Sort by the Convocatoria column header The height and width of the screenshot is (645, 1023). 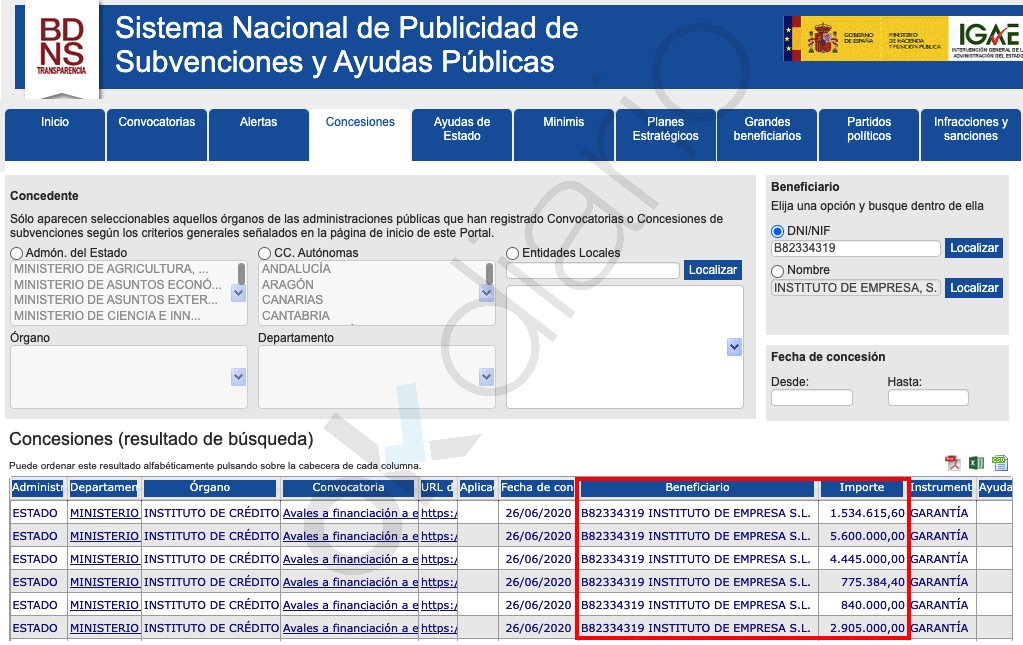pos(348,488)
